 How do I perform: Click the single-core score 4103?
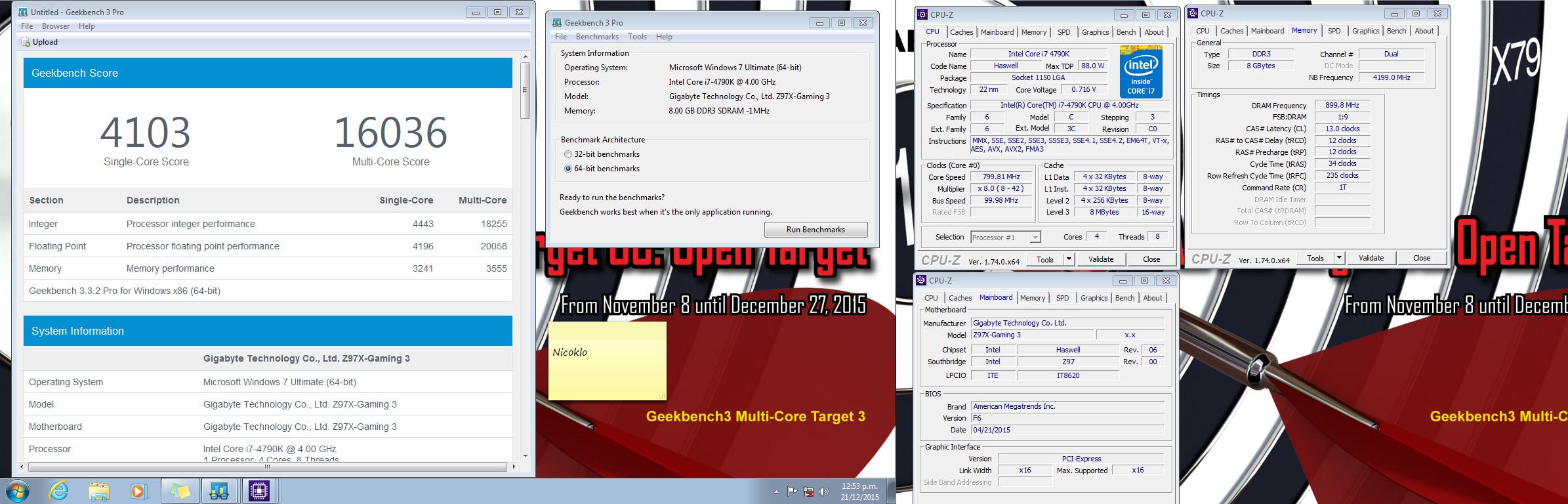[146, 133]
